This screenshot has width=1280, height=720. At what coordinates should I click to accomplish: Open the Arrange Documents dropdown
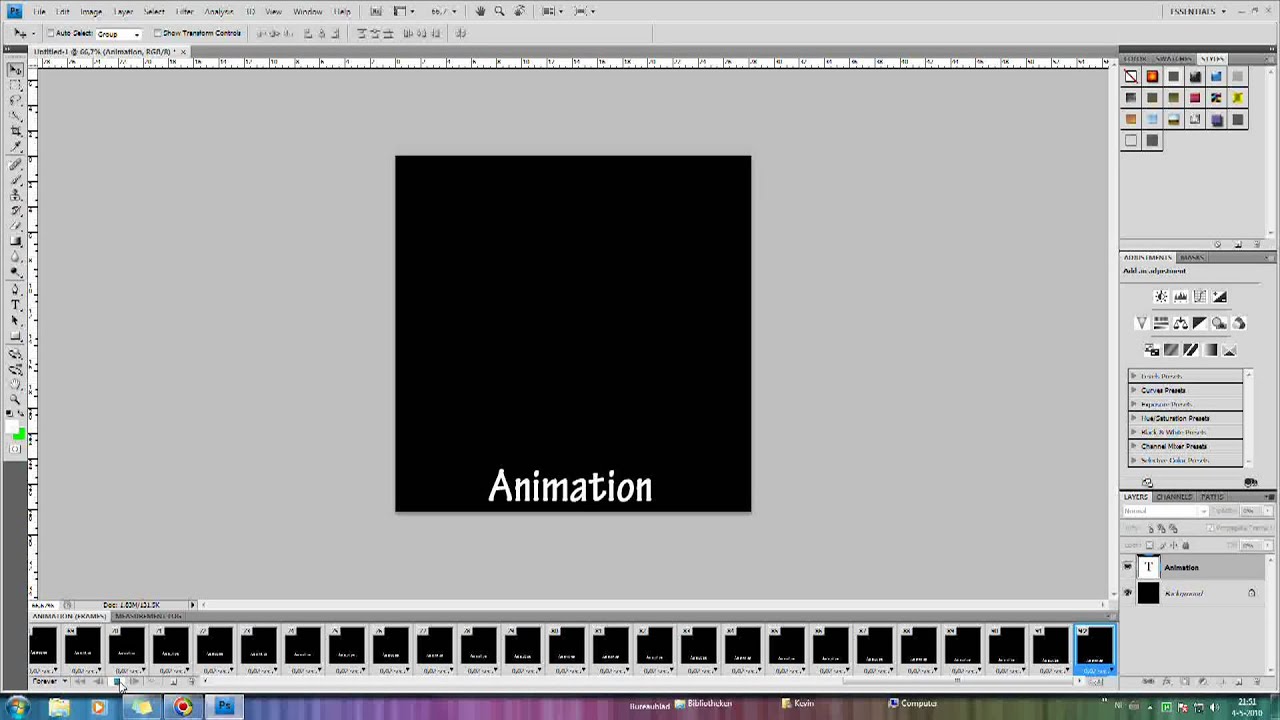[553, 11]
